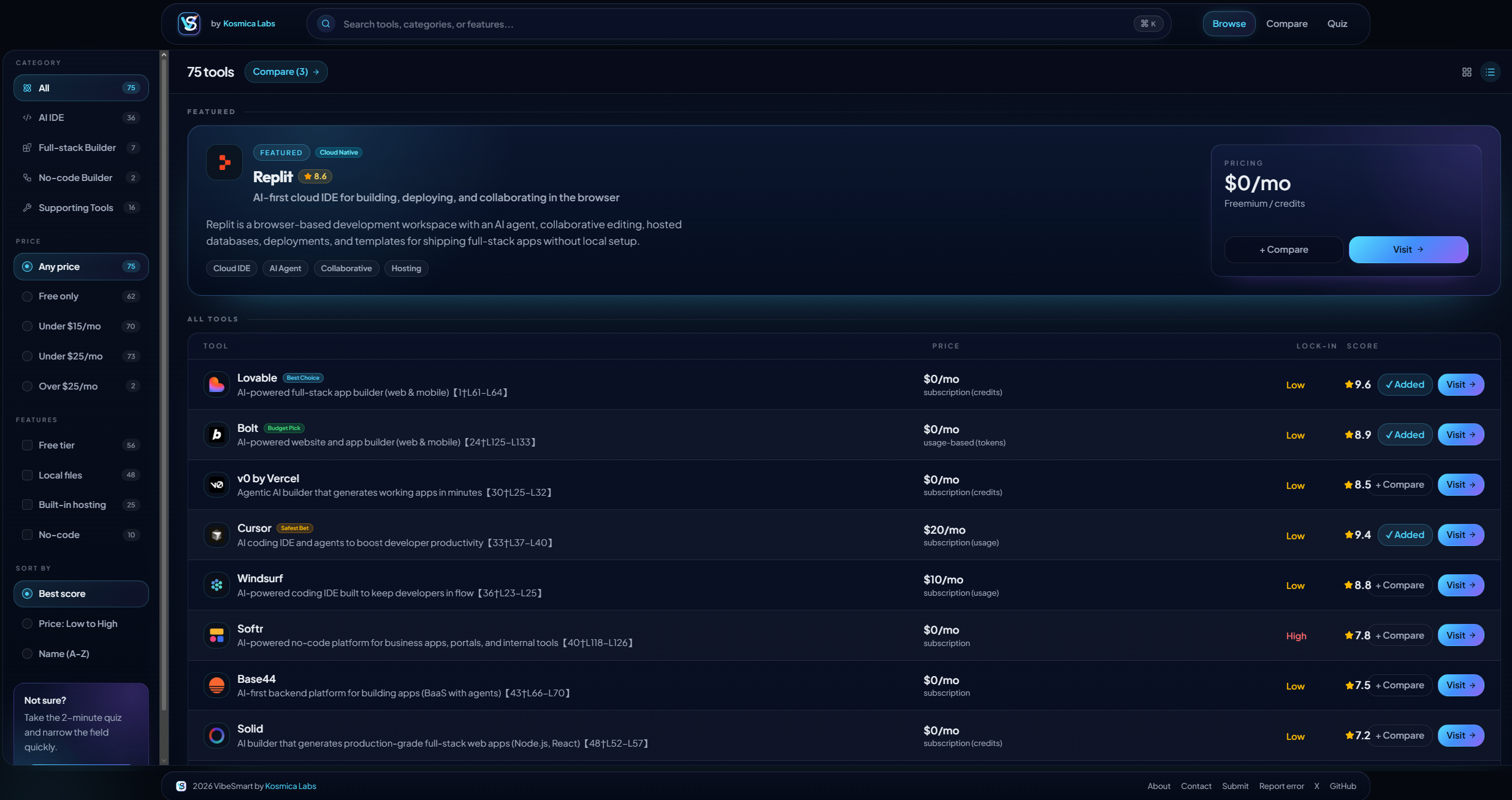Open the Bolt tool logo
This screenshot has width=1512, height=800.
tap(216, 435)
